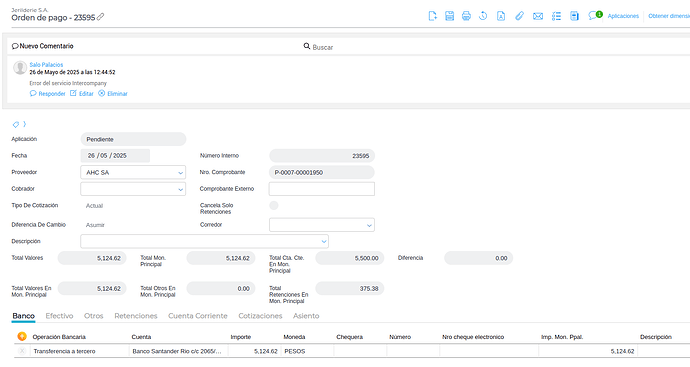Viewport: 690px width, 367px height.
Task: Click the notes book icon in toolbar
Action: pos(574,16)
